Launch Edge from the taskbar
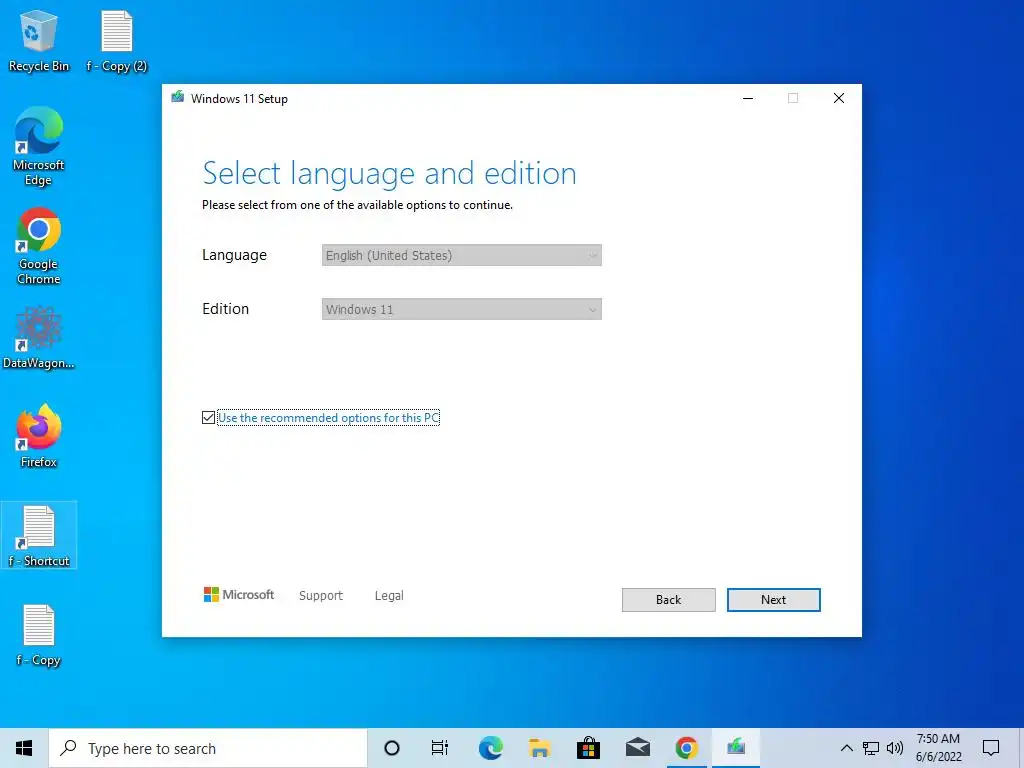Screen dimensions: 1024x768 [x=490, y=748]
